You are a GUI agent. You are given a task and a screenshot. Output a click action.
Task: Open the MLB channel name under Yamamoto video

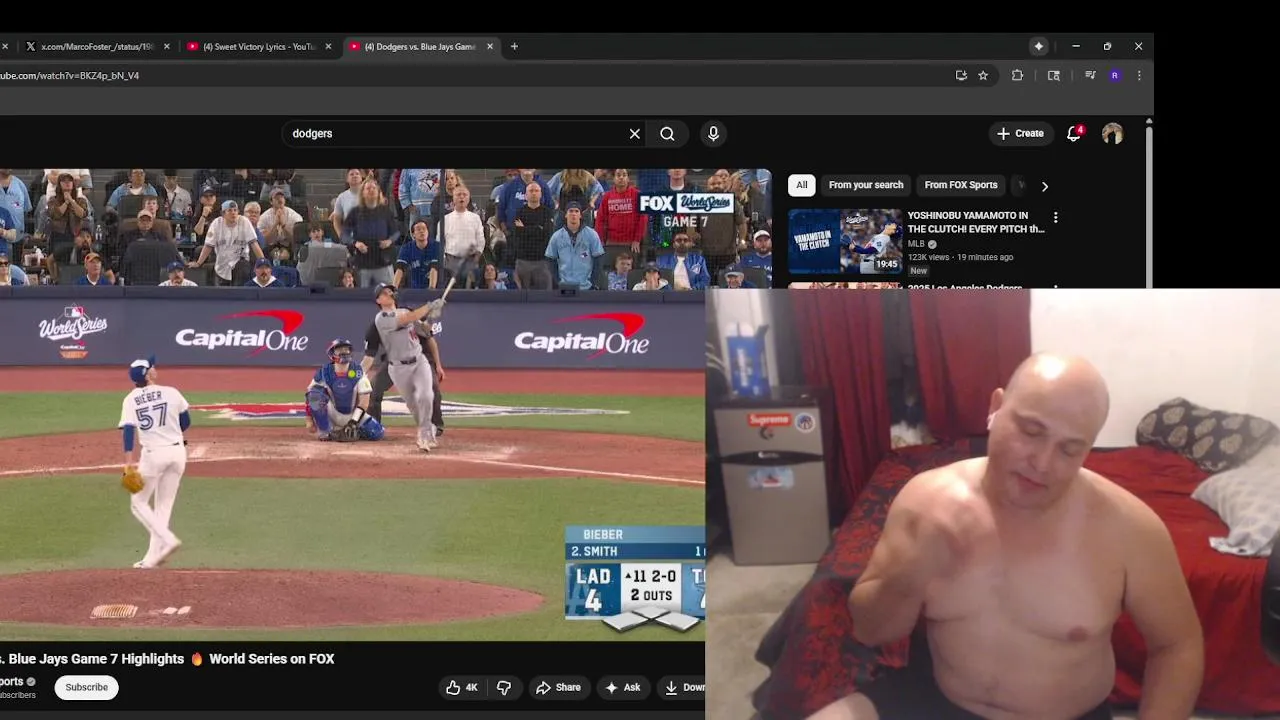(916, 244)
